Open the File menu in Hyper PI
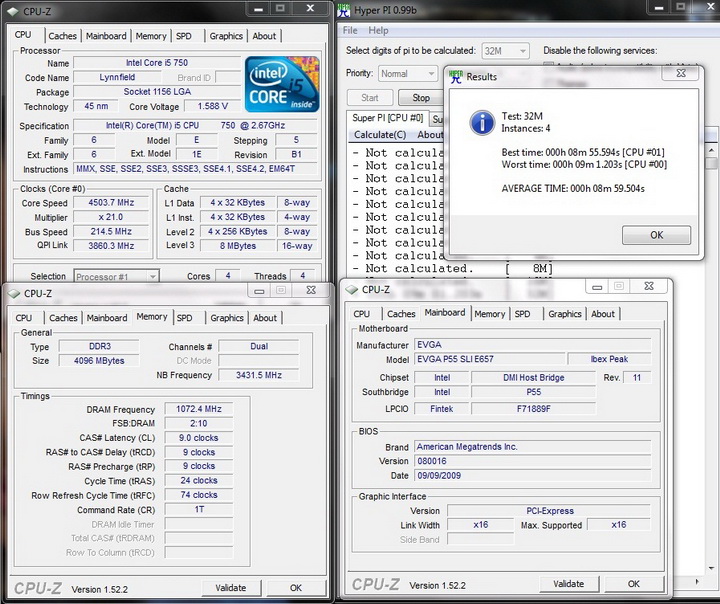The image size is (720, 604). (350, 30)
